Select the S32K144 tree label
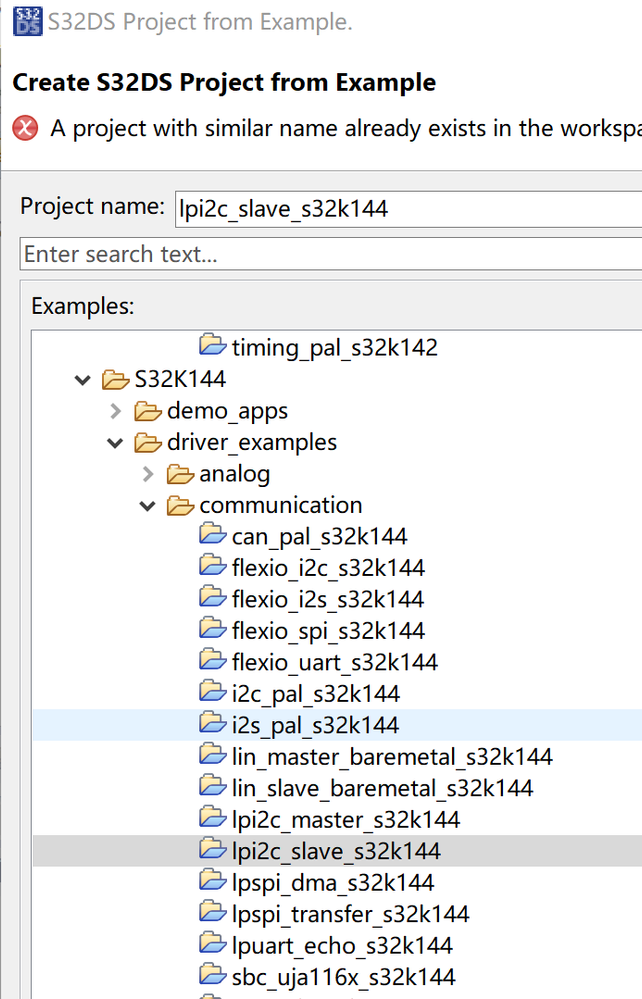Screen dimensions: 642x999 [x=180, y=379]
